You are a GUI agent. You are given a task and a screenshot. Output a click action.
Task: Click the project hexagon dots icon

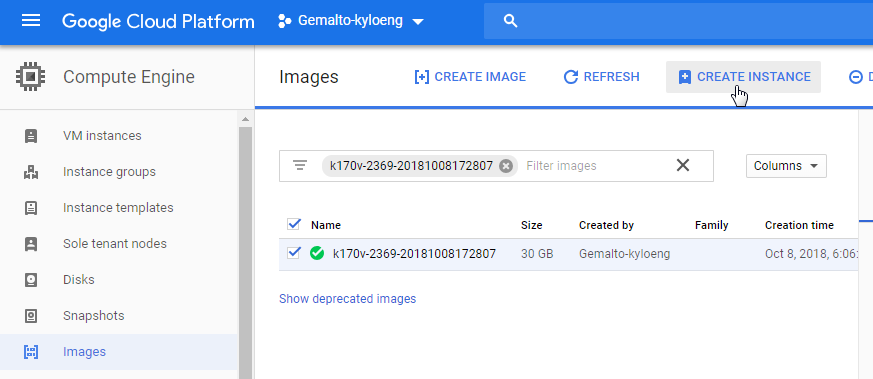tap(285, 22)
